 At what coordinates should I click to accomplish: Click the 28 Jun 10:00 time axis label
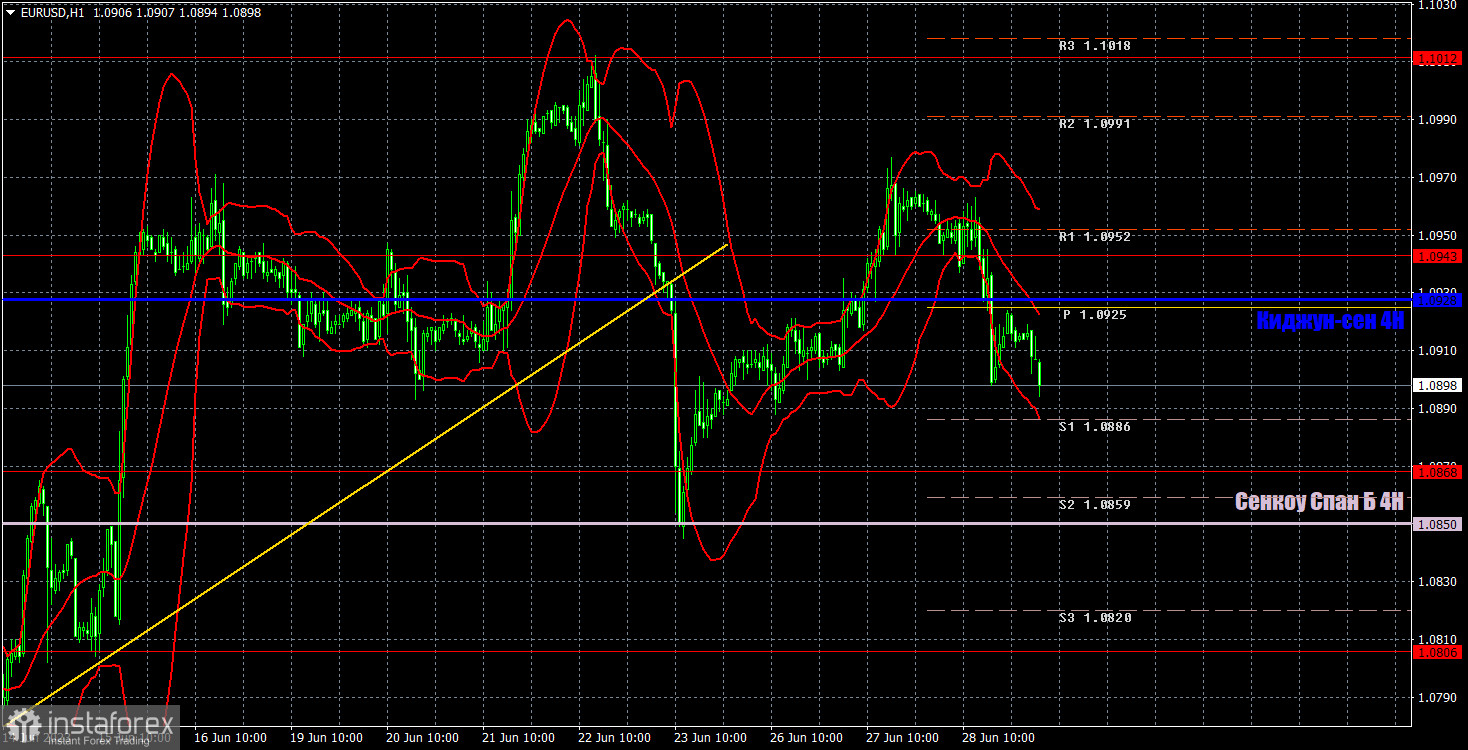[x=1000, y=738]
